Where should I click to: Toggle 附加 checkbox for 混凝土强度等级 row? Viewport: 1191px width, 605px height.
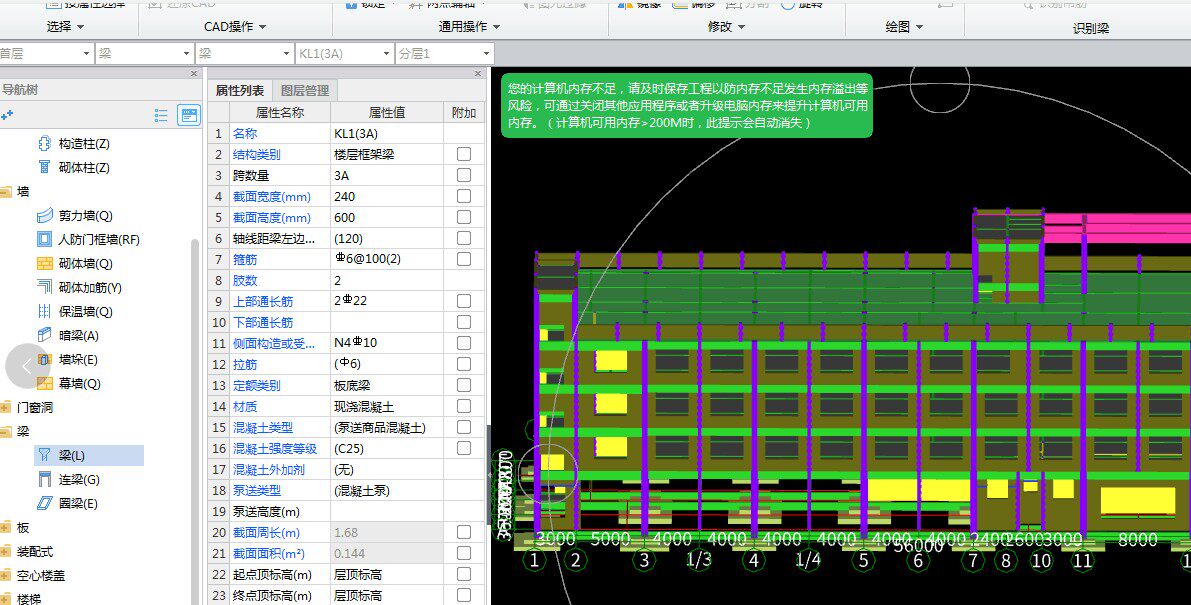(463, 449)
